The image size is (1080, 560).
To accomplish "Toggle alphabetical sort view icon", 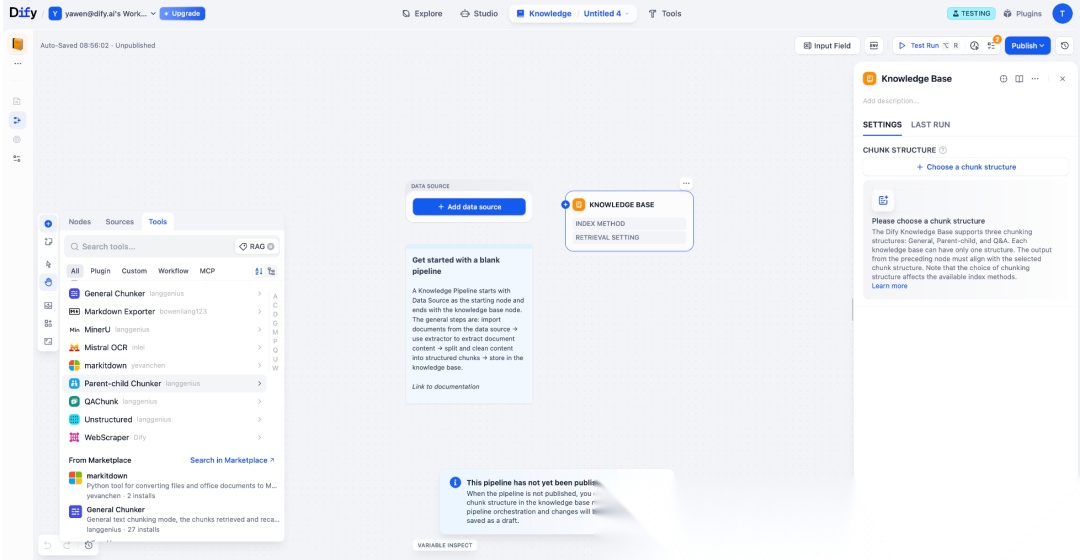I will click(259, 271).
